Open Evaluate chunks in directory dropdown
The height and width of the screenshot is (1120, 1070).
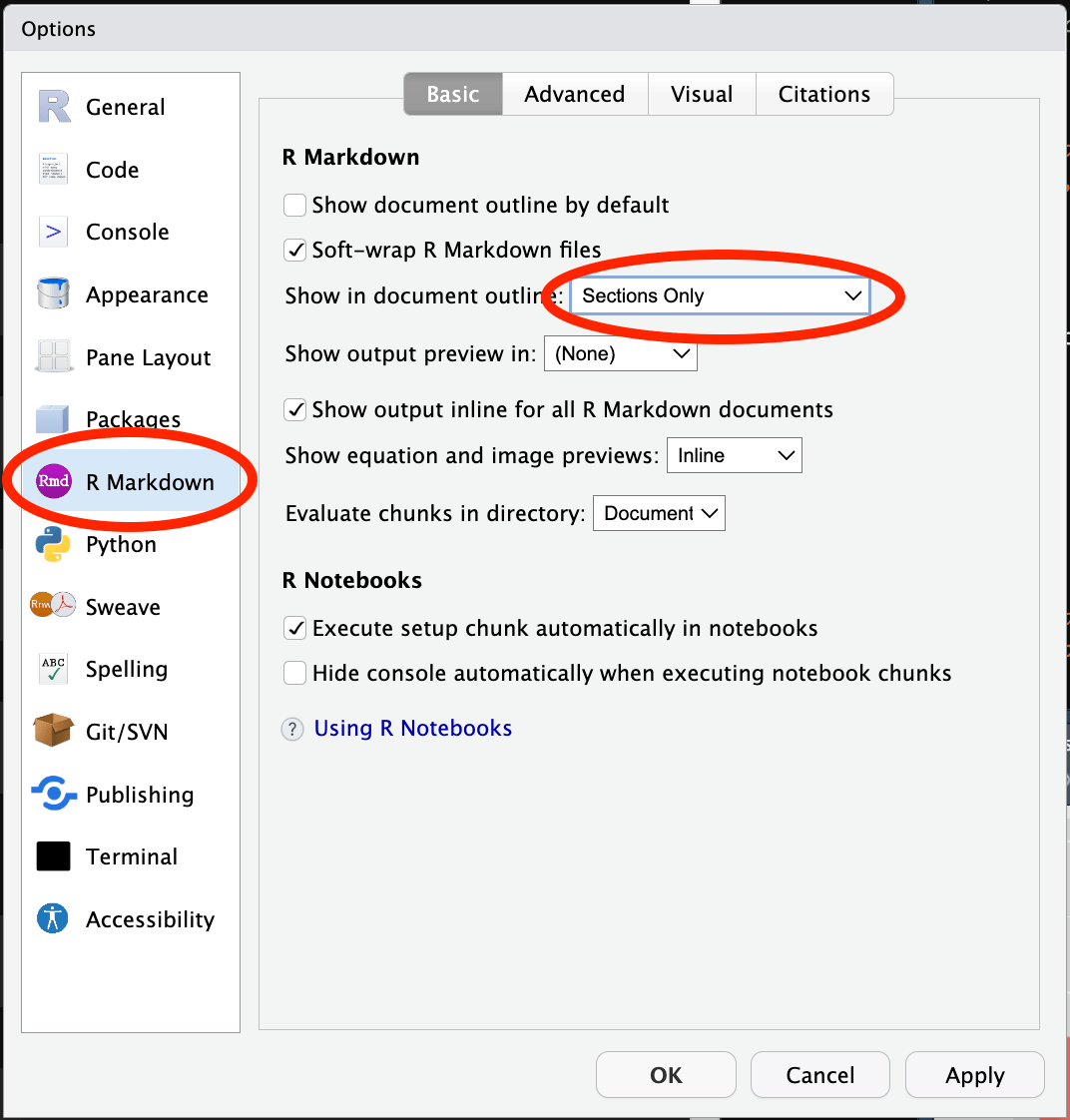660,513
